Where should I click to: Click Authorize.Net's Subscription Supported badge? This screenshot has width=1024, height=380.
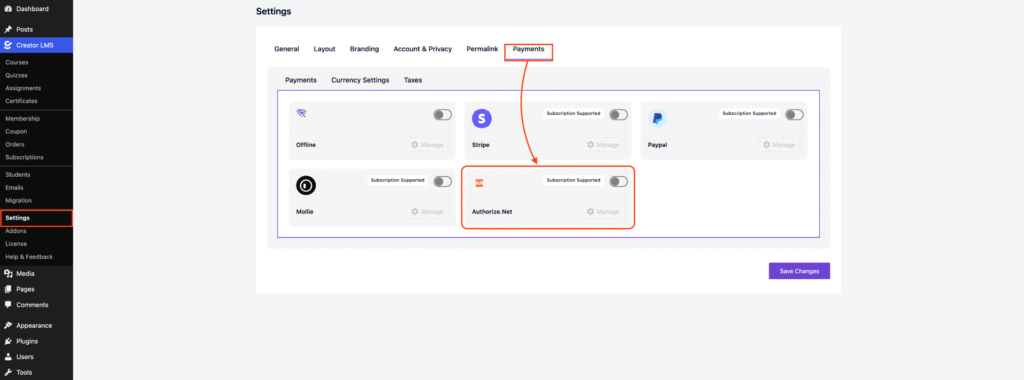coord(573,180)
